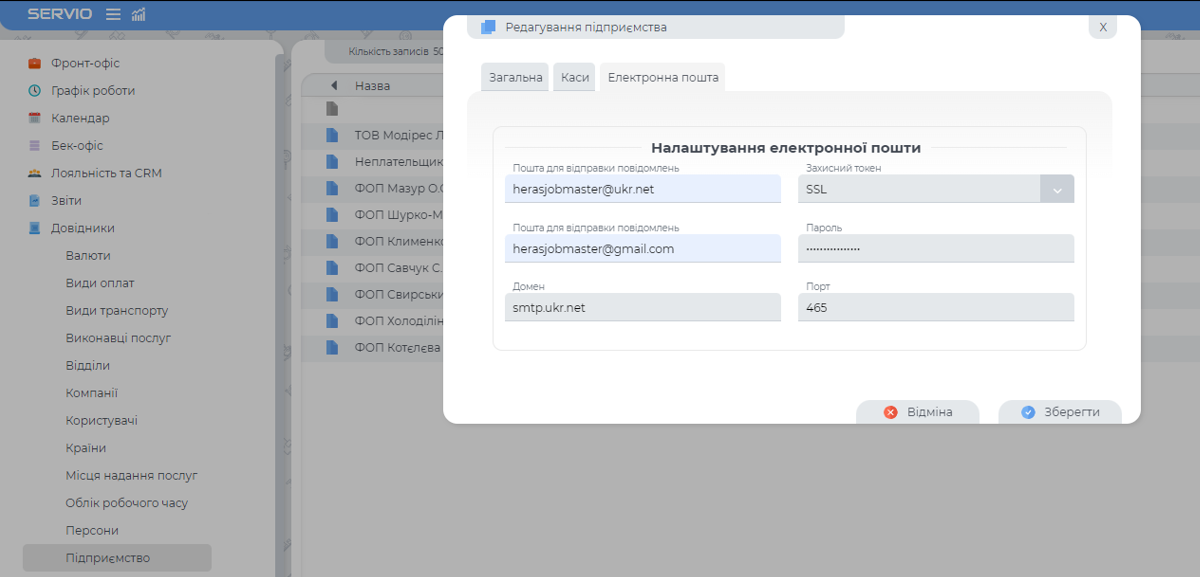This screenshot has height=577, width=1200.
Task: Click the Пароль password field
Action: 935,249
